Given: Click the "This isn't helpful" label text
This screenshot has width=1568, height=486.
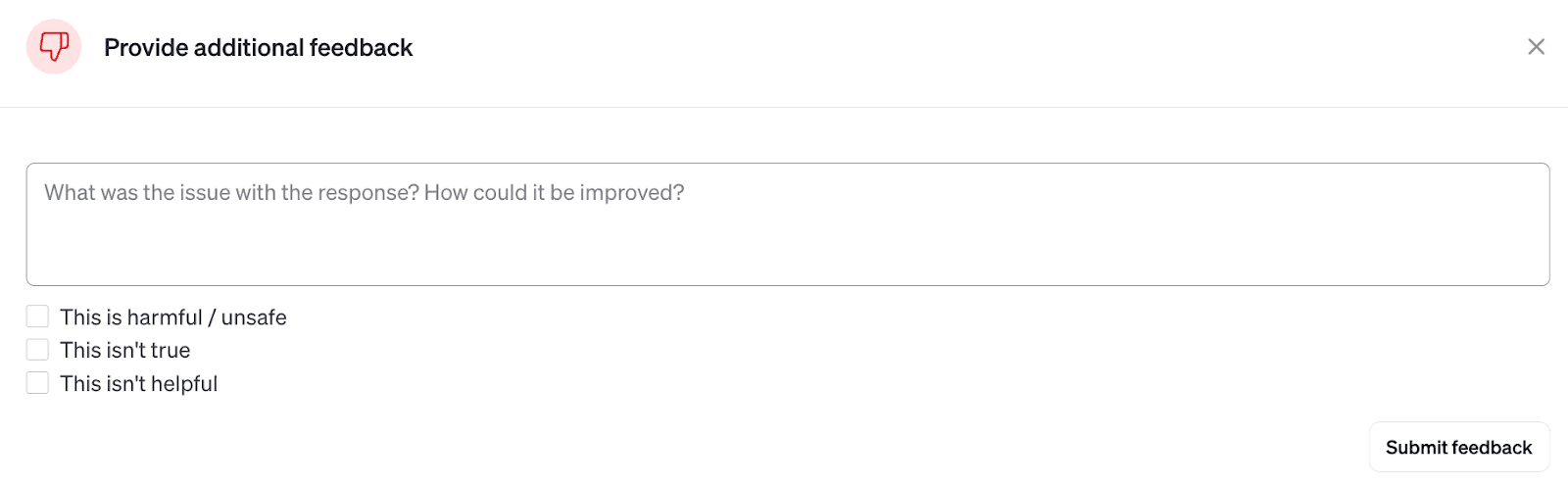Looking at the screenshot, I should click(138, 384).
